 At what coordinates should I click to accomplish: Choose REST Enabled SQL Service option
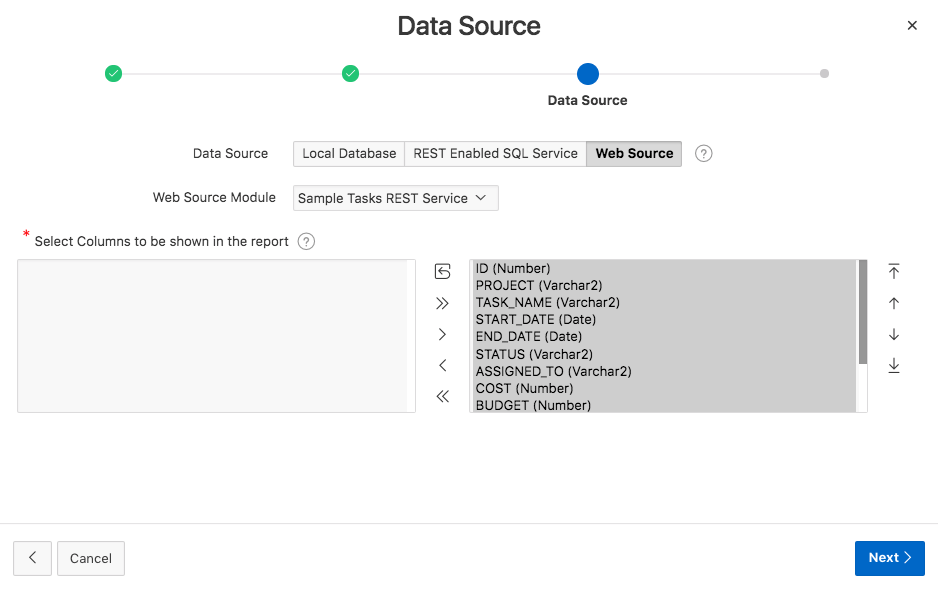tap(495, 154)
